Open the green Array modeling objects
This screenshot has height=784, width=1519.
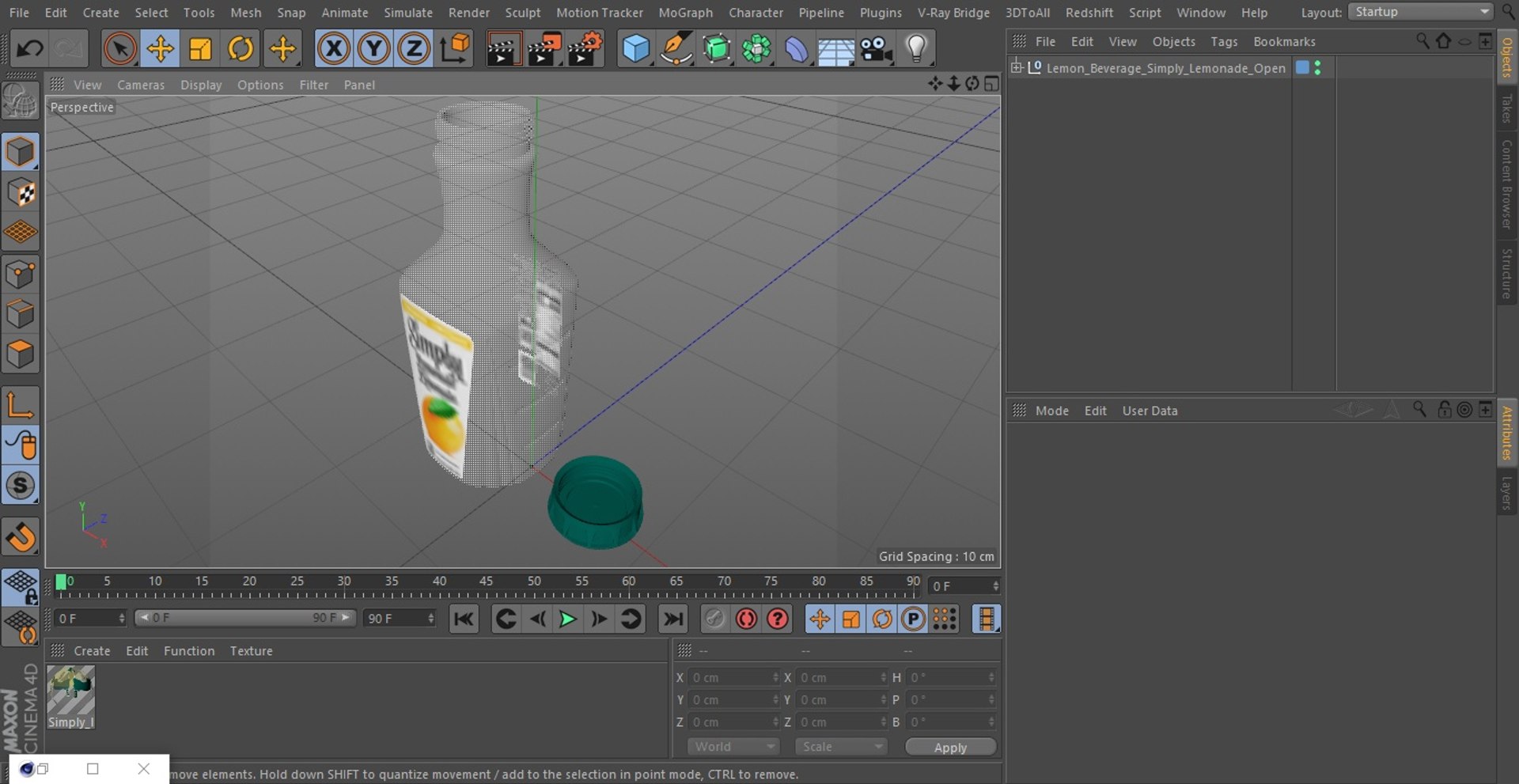point(756,49)
